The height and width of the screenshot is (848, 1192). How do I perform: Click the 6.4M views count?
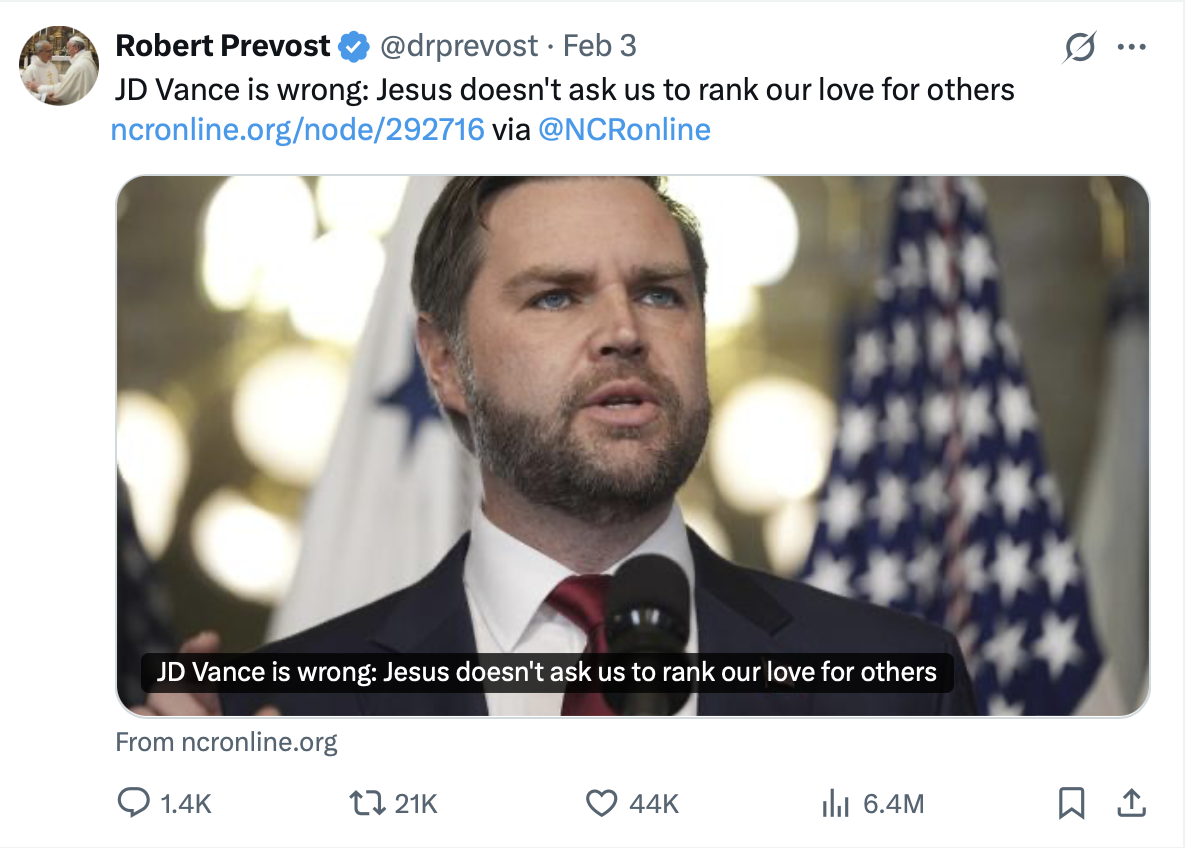893,803
